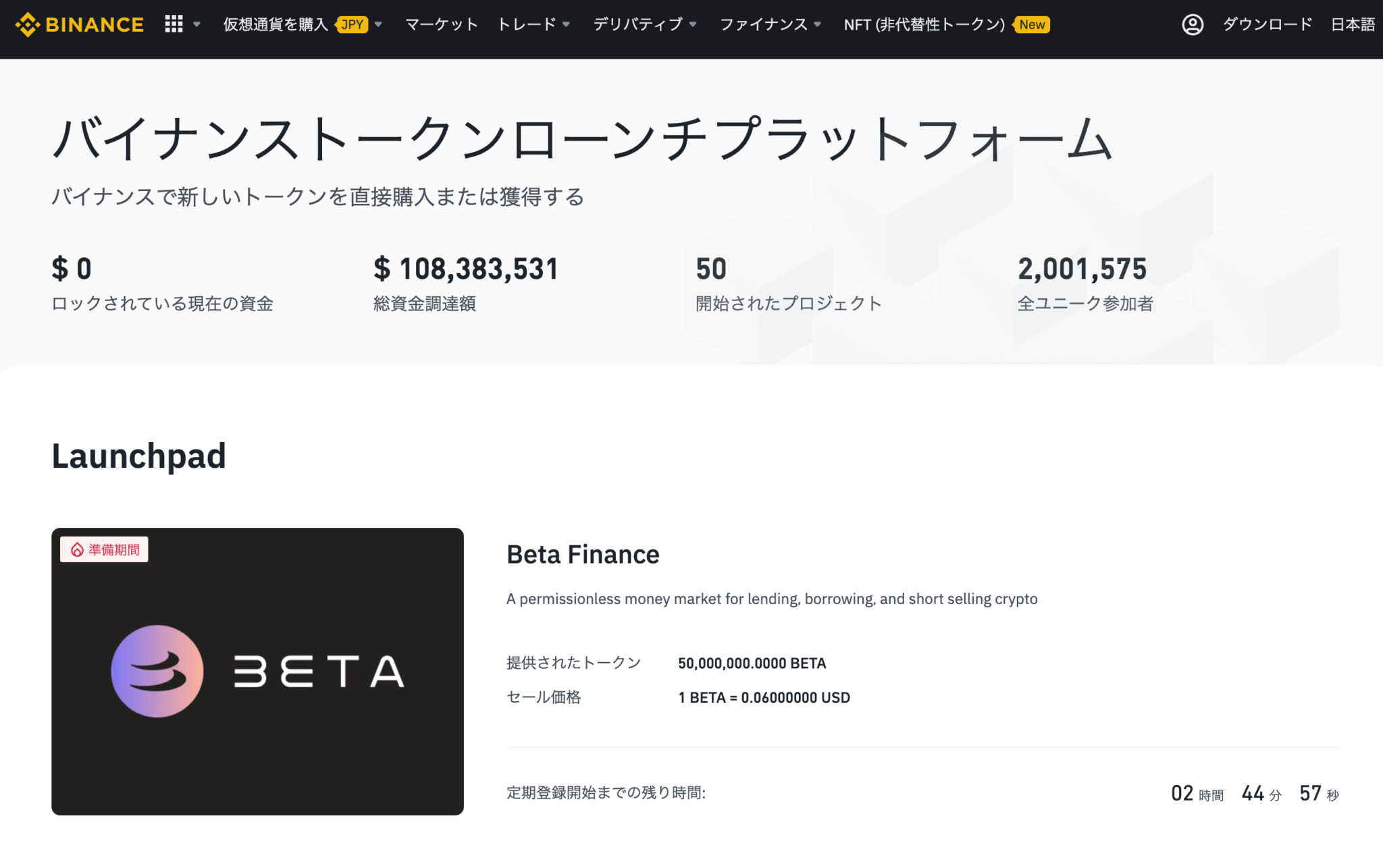1383x868 pixels.
Task: Change language via 日本語
Action: tap(1353, 24)
